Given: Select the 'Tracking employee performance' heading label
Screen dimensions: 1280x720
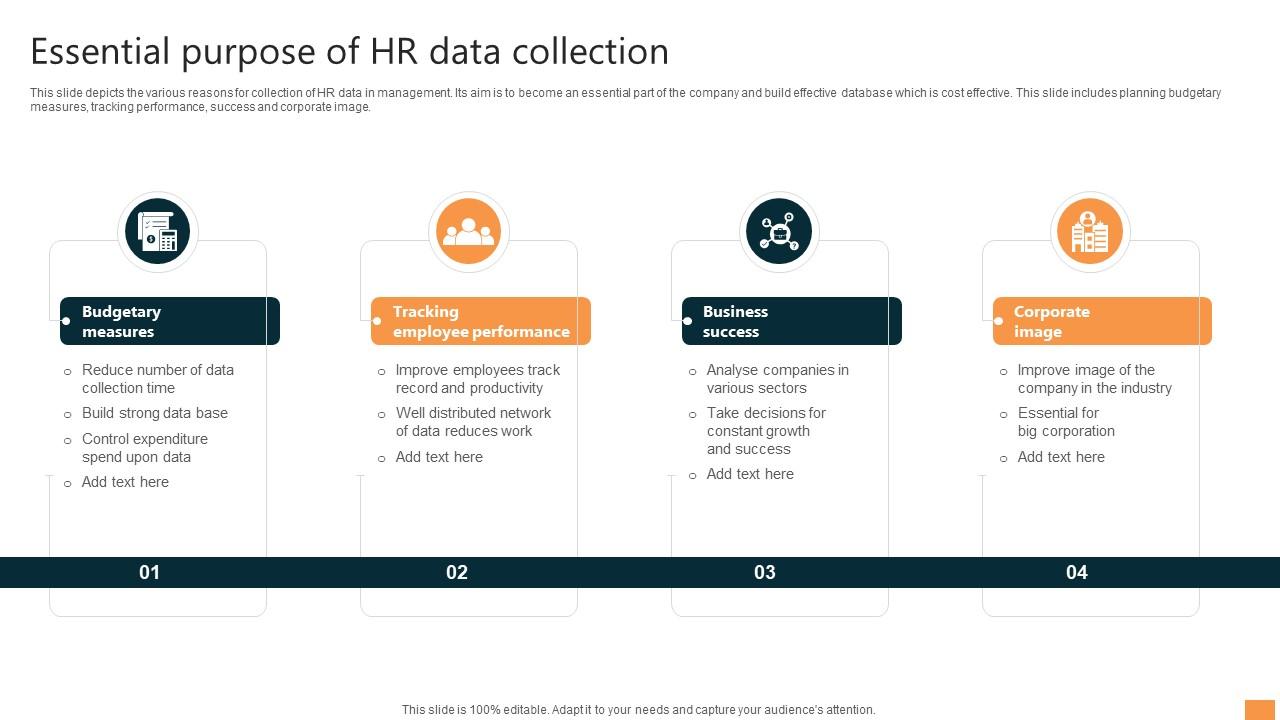Looking at the screenshot, I should pyautogui.click(x=481, y=321).
